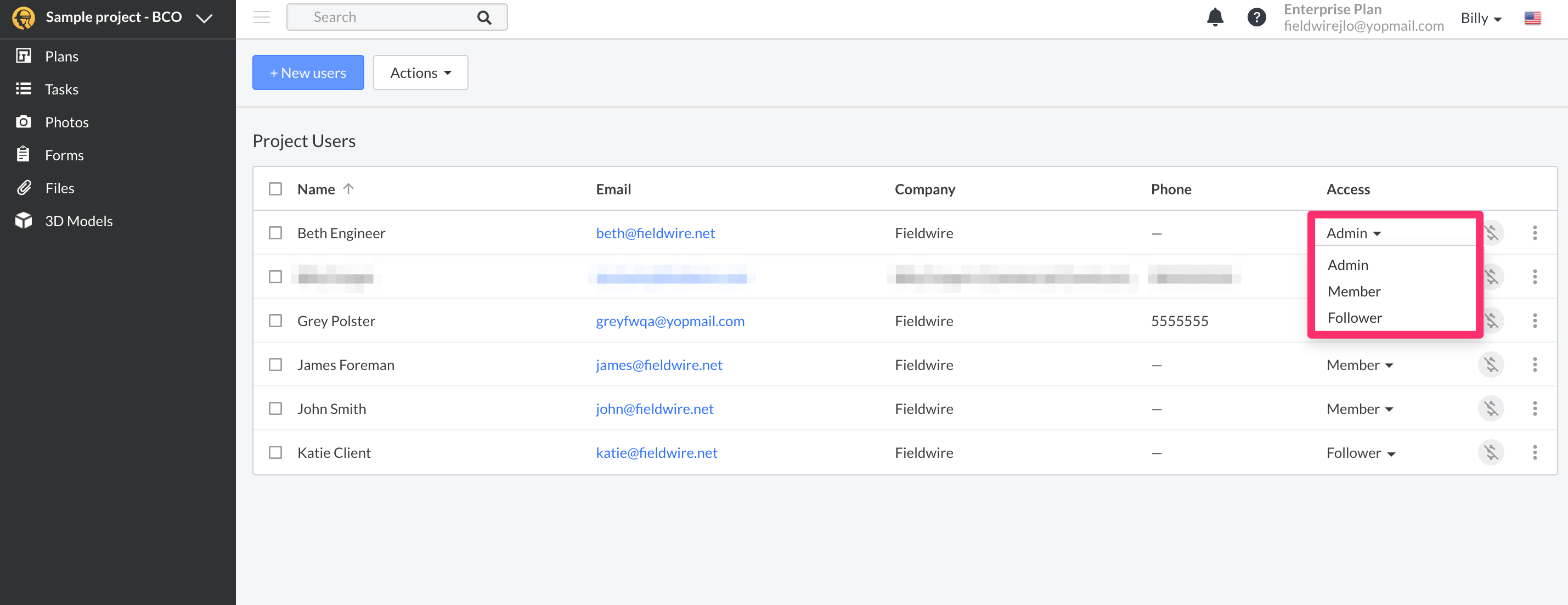Viewport: 1568px width, 605px height.
Task: Click the US flag language icon
Action: click(x=1532, y=18)
